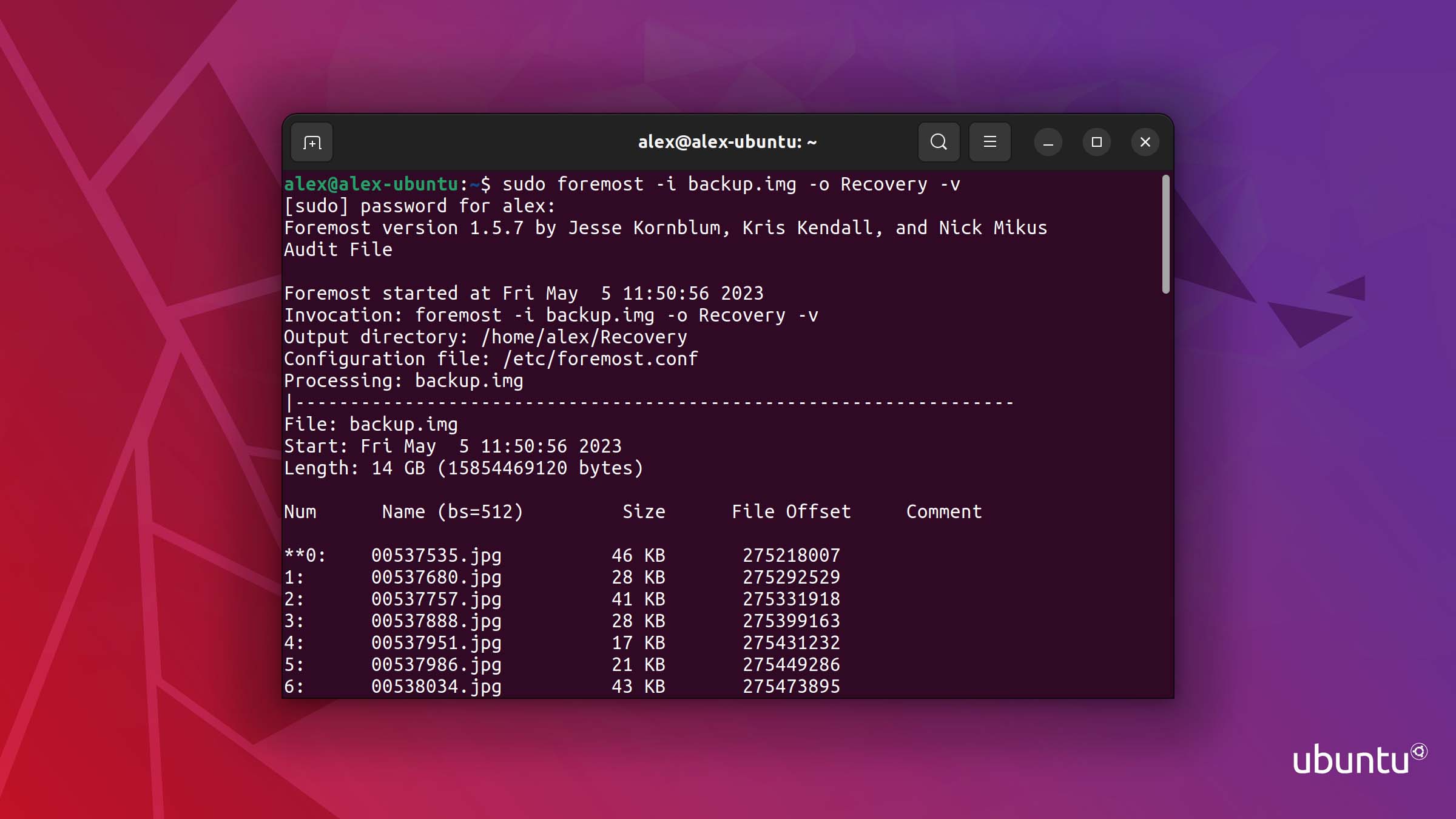Minimize the terminal window
The image size is (1456, 819).
[x=1048, y=142]
